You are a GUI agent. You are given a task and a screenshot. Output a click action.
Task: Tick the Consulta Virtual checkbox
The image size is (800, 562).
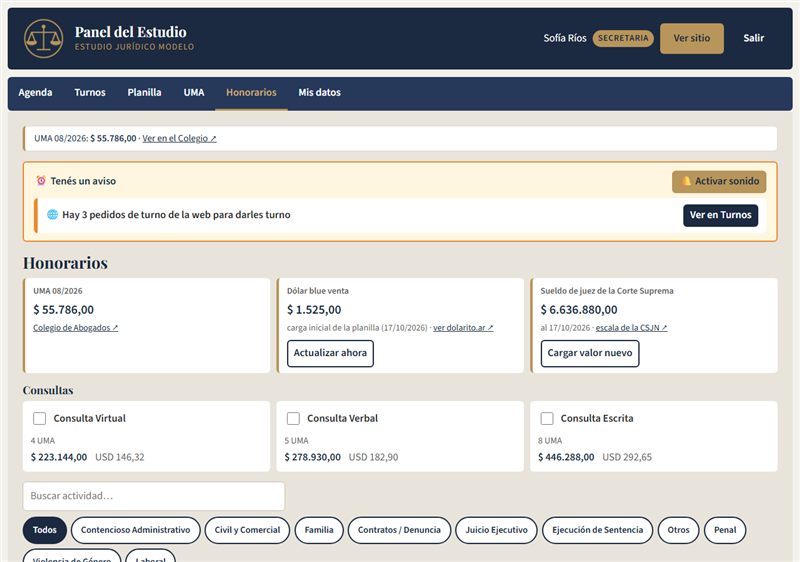point(39,418)
